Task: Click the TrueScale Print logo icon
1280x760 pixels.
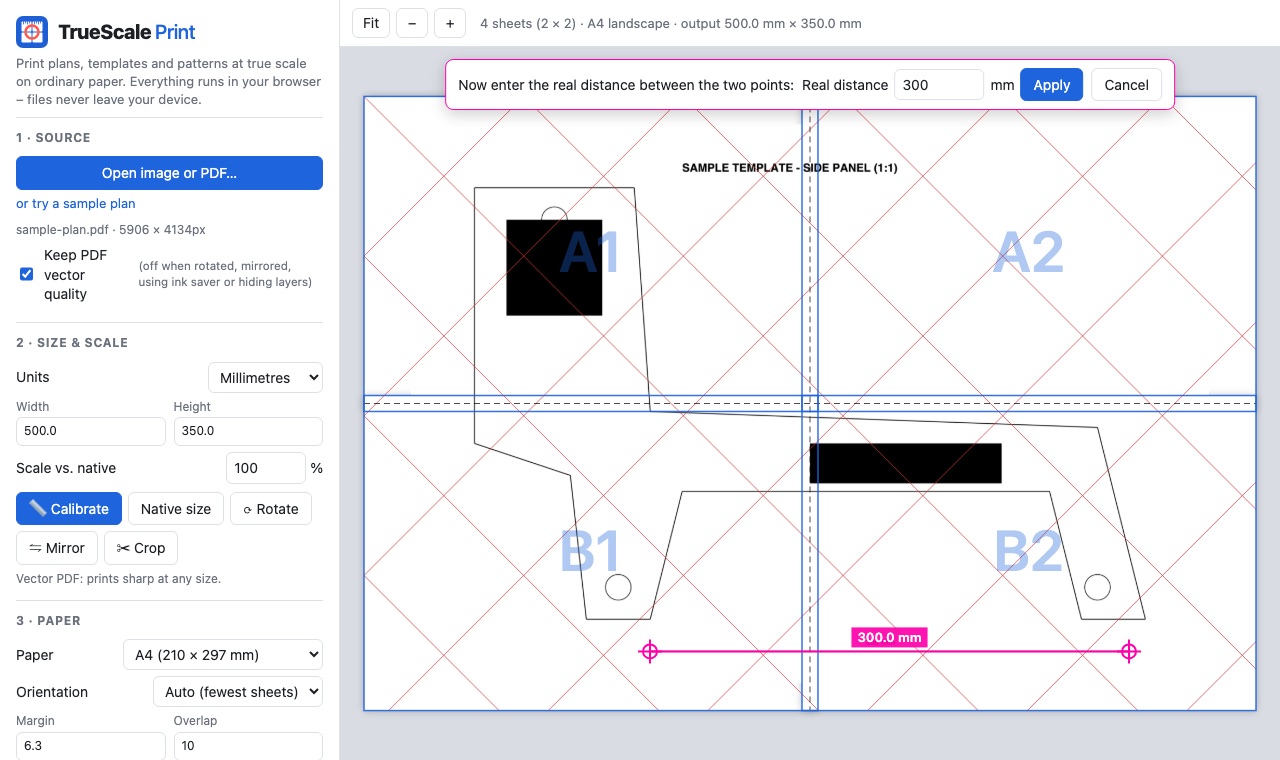Action: click(x=32, y=32)
